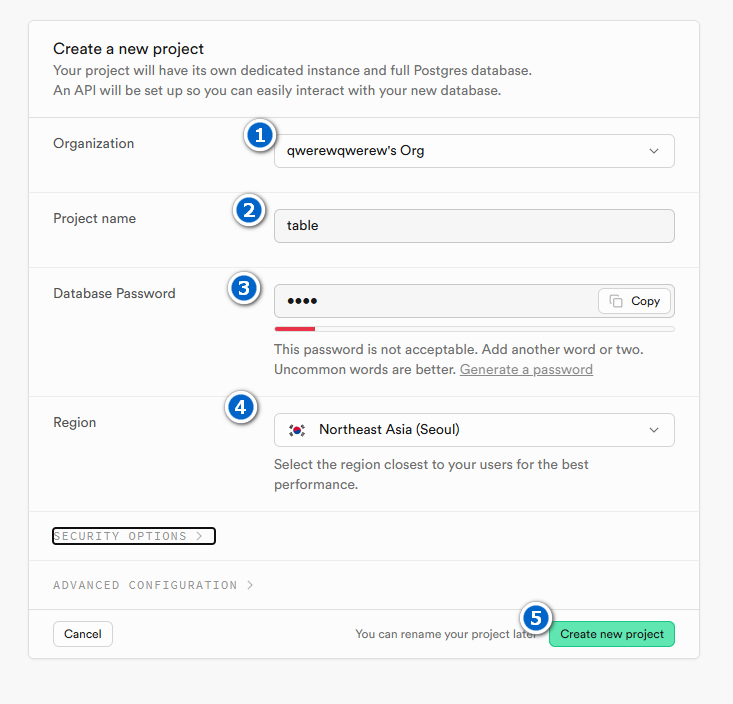733x704 pixels.
Task: Expand the Advanced Configuration section
Action: click(x=153, y=585)
